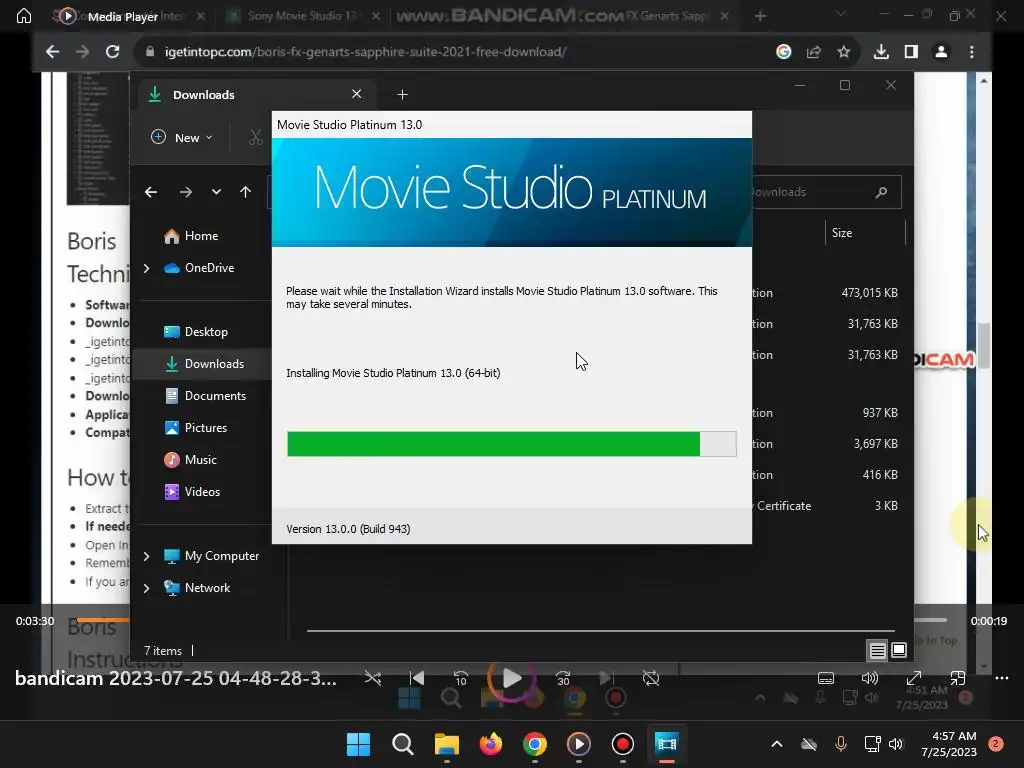Switch Explorer to large thumbnails view

899,650
